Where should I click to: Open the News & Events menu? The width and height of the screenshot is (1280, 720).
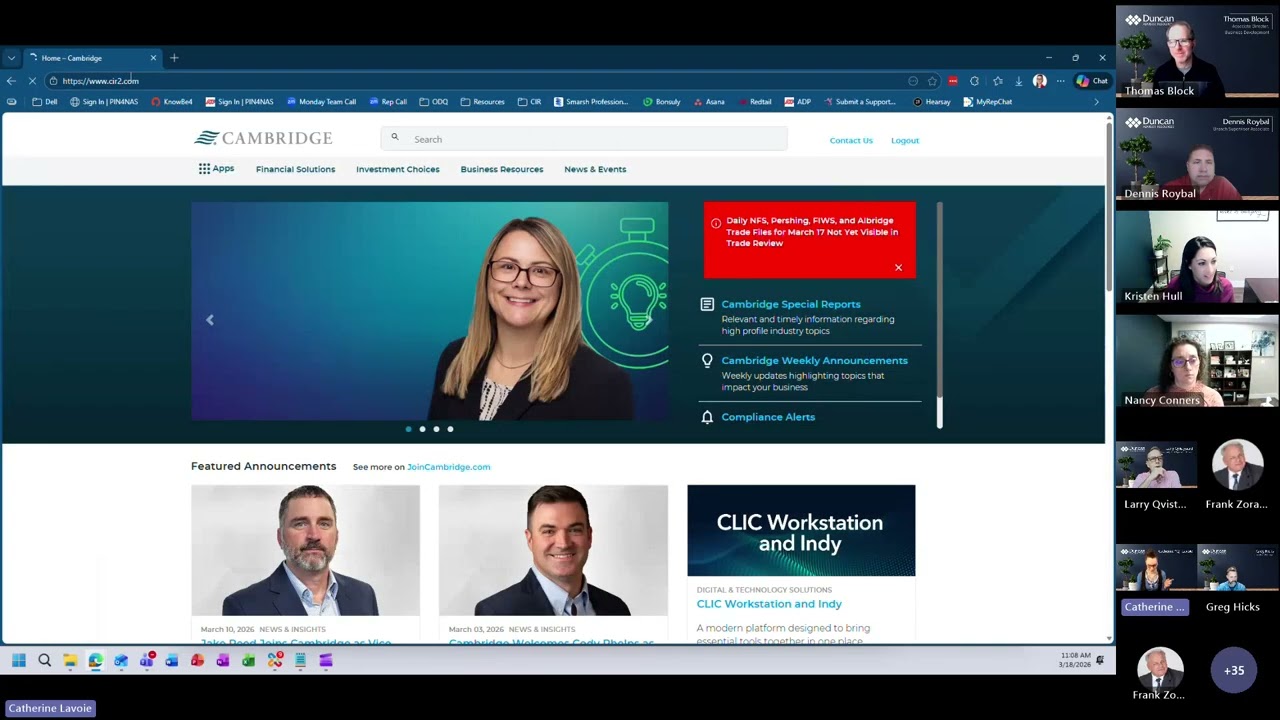(x=595, y=169)
